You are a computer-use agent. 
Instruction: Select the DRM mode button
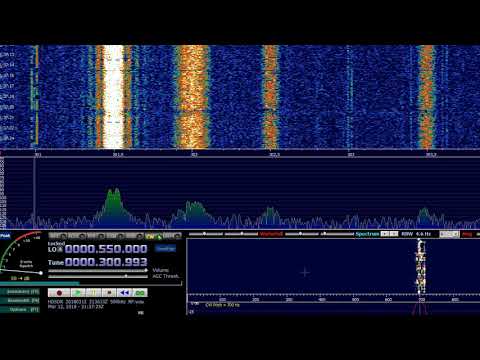tap(172, 236)
